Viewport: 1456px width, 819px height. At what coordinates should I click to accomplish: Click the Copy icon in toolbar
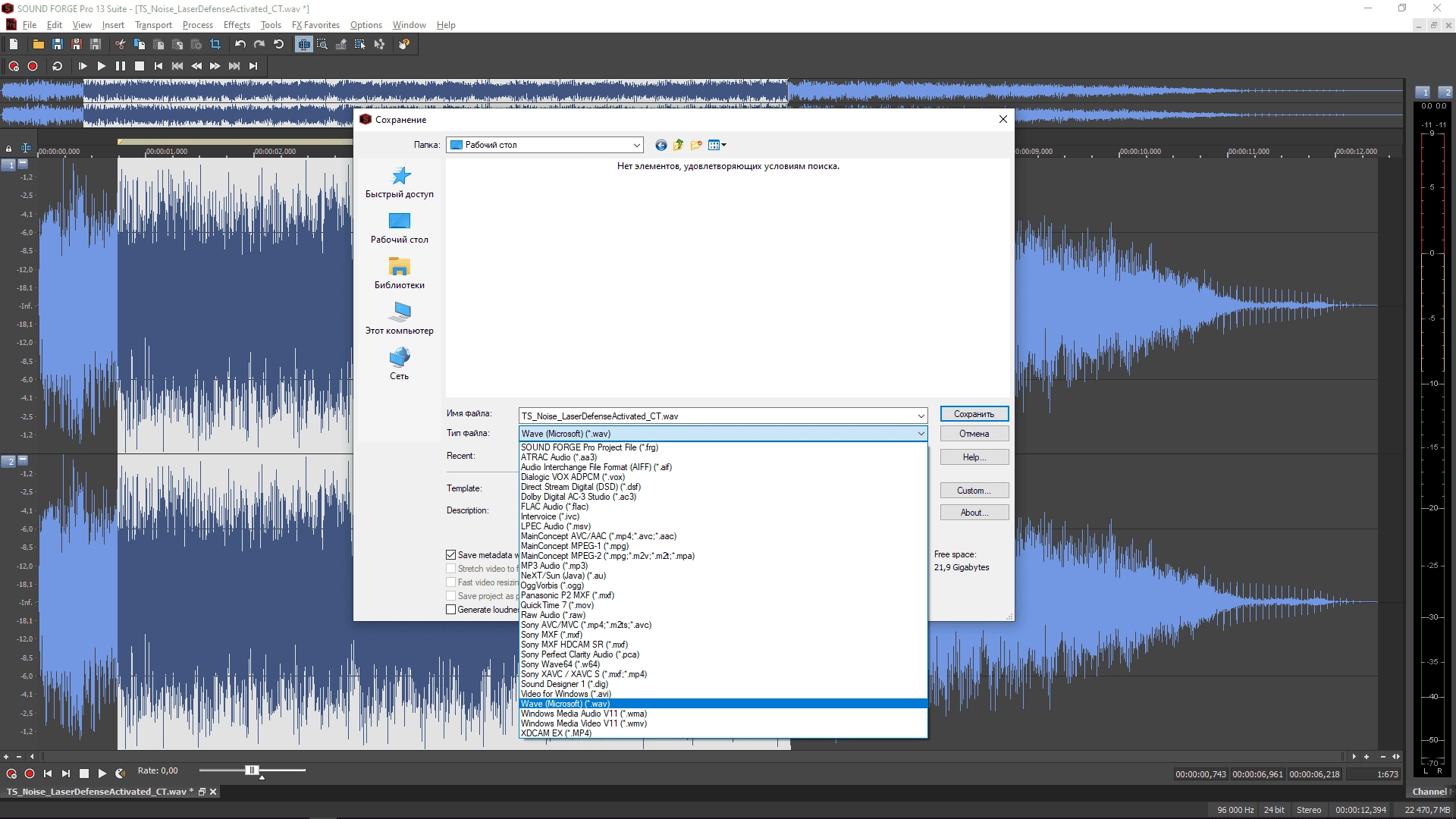(140, 45)
